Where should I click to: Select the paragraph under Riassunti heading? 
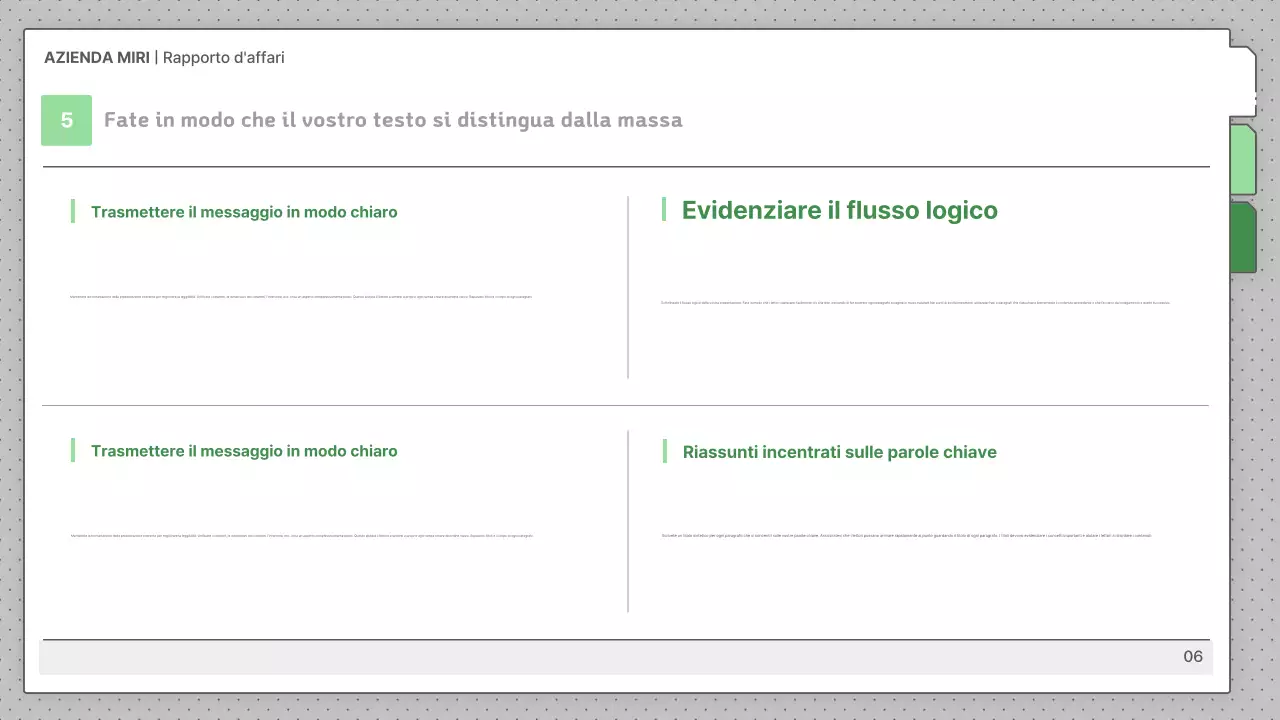tap(905, 535)
